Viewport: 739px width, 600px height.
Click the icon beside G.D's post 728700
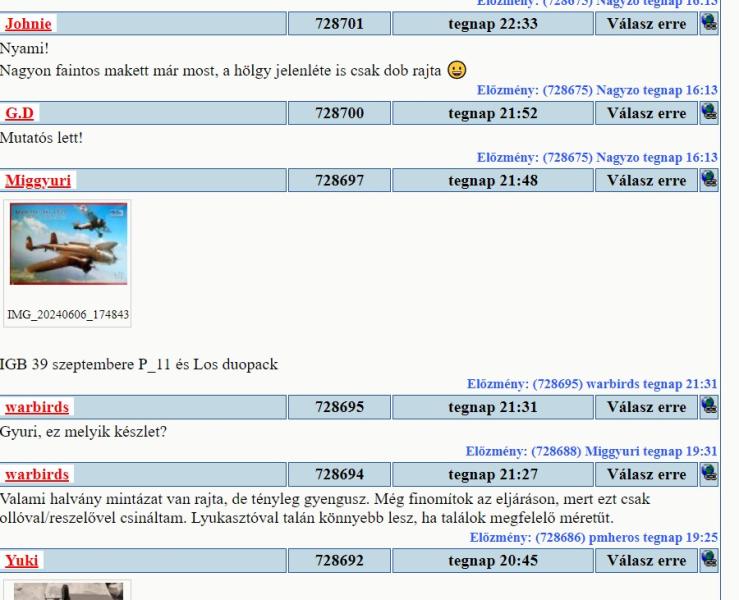pos(708,113)
